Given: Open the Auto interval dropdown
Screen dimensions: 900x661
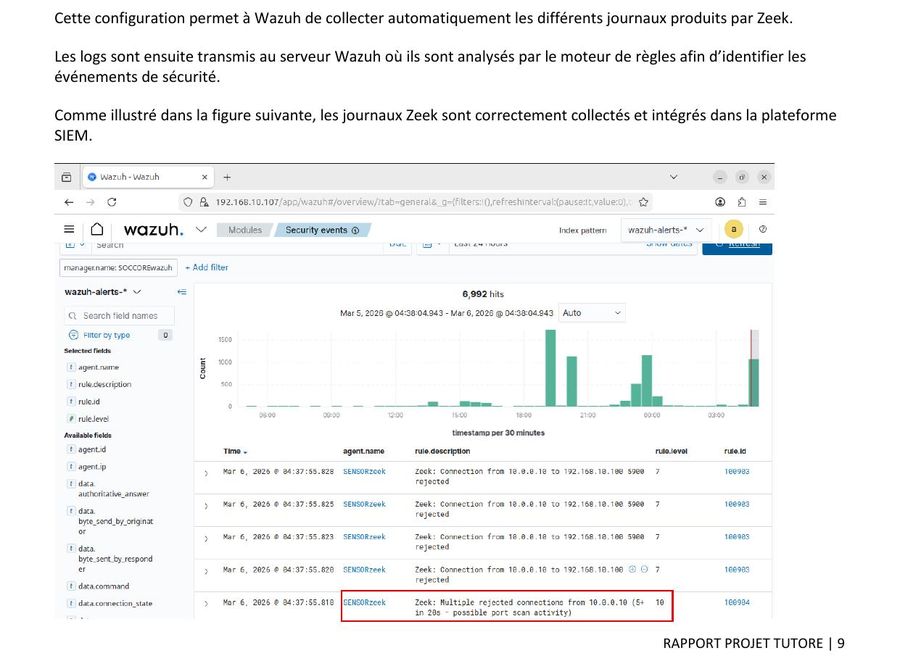Looking at the screenshot, I should pos(592,313).
